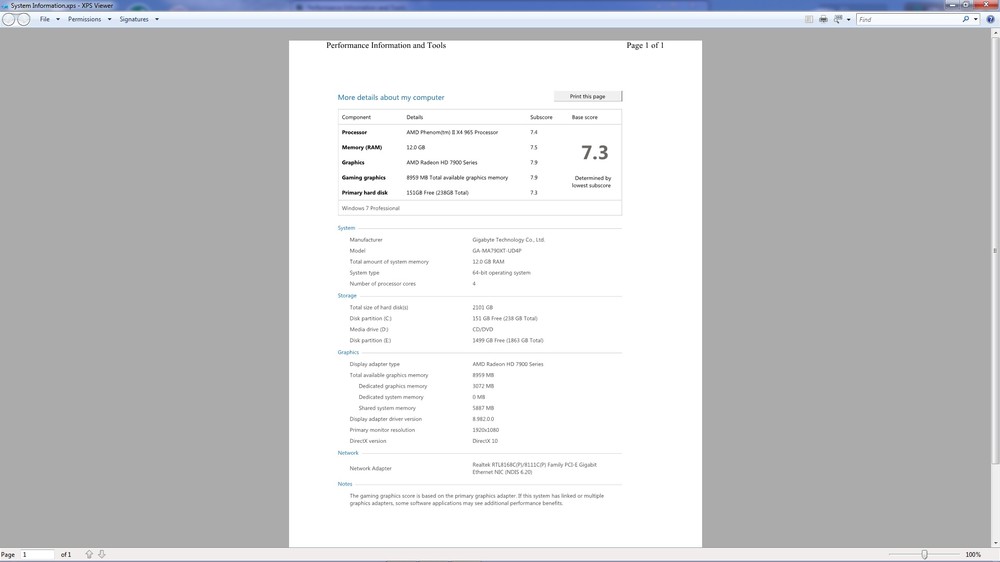Click Gigabyte Technology Co., Ltd. manufacturer value
1000x562 pixels.
(x=509, y=240)
